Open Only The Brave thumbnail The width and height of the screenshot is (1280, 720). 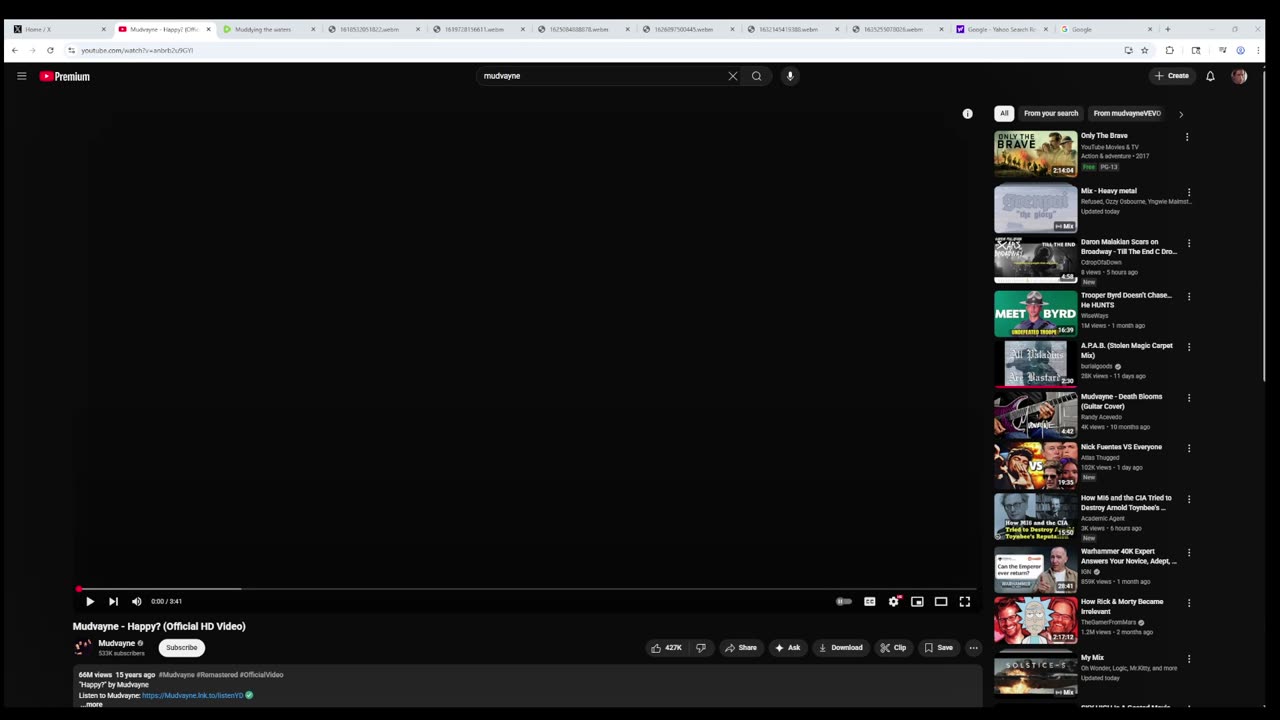[x=1035, y=153]
